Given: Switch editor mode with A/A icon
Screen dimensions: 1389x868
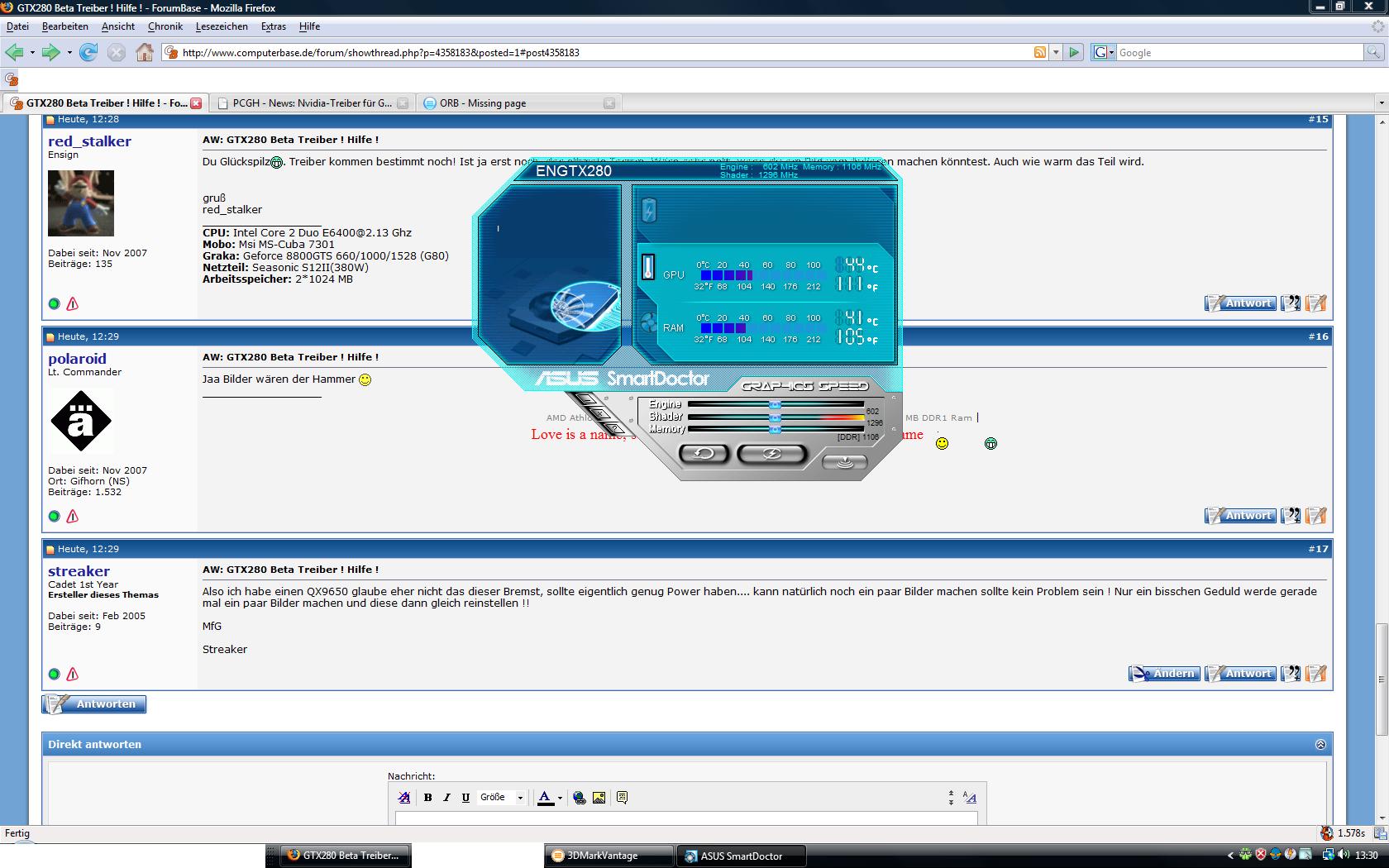Looking at the screenshot, I should click(970, 798).
